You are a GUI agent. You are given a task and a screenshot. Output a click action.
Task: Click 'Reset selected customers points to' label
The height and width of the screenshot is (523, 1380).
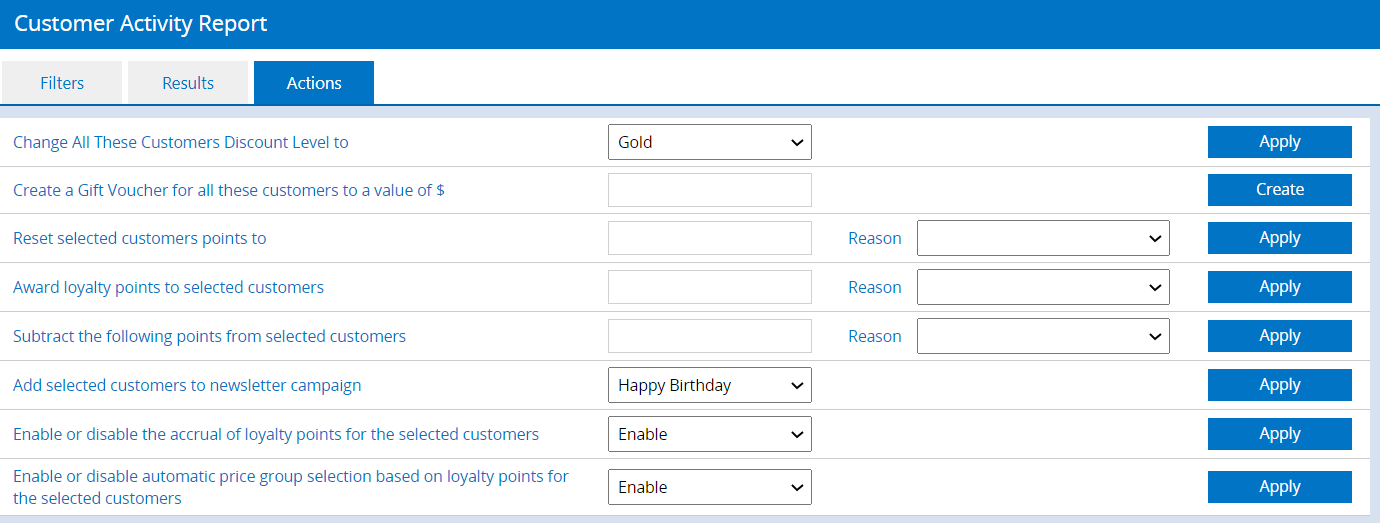[140, 238]
